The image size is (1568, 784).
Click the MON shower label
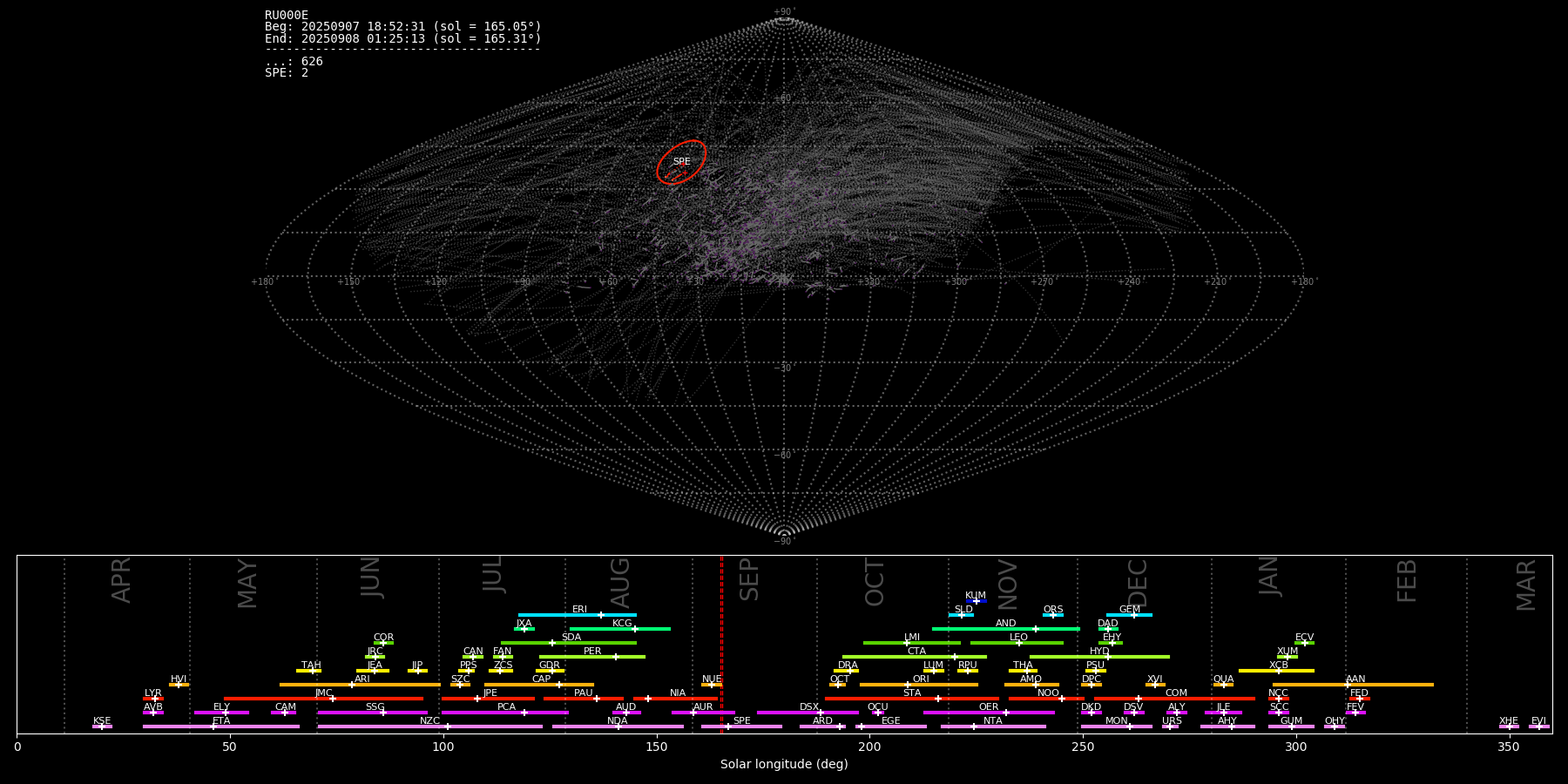pyautogui.click(x=1116, y=720)
